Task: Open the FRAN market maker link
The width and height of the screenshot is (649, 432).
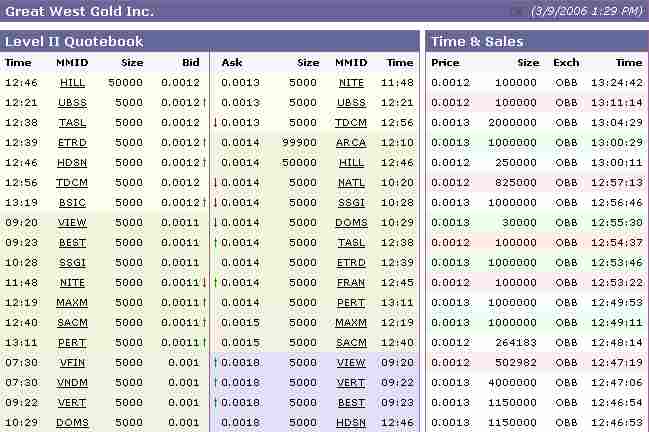Action: tap(351, 283)
